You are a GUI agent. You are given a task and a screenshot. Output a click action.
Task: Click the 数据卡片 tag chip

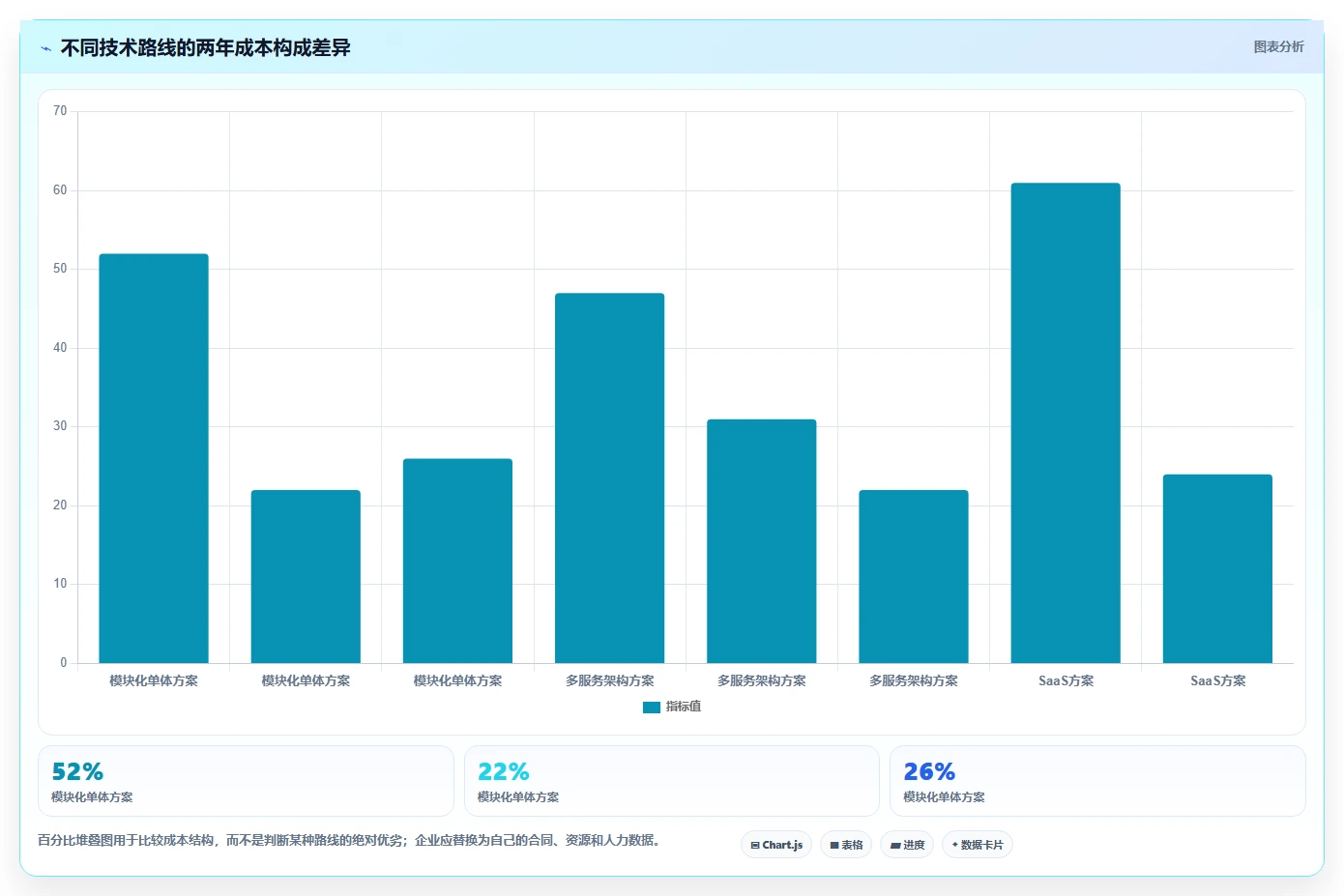[x=978, y=845]
